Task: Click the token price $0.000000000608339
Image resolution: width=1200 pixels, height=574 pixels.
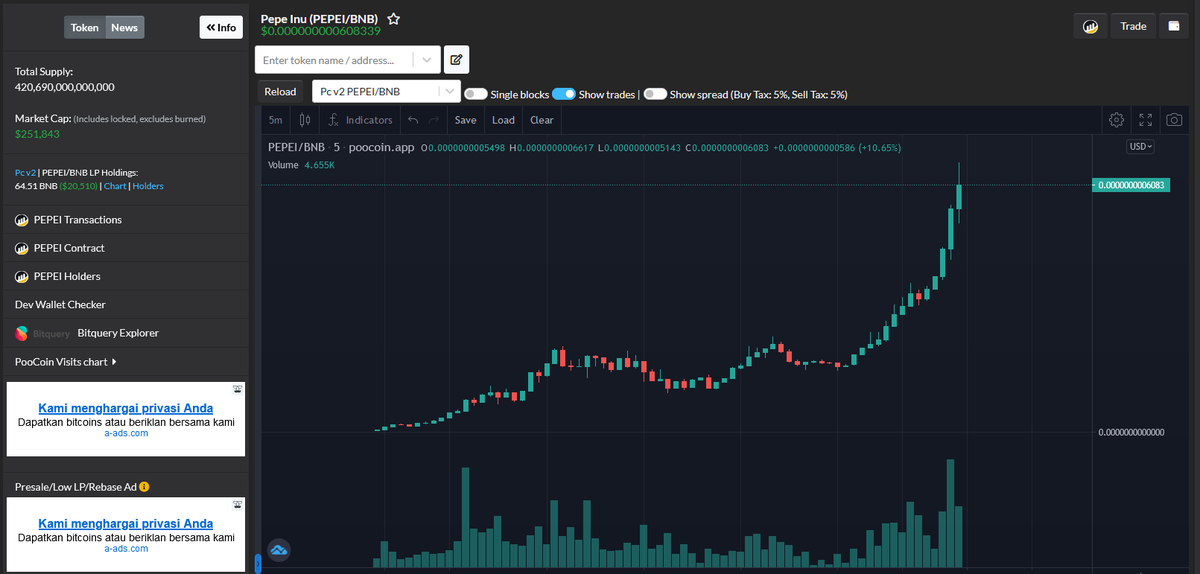Action: tap(321, 31)
